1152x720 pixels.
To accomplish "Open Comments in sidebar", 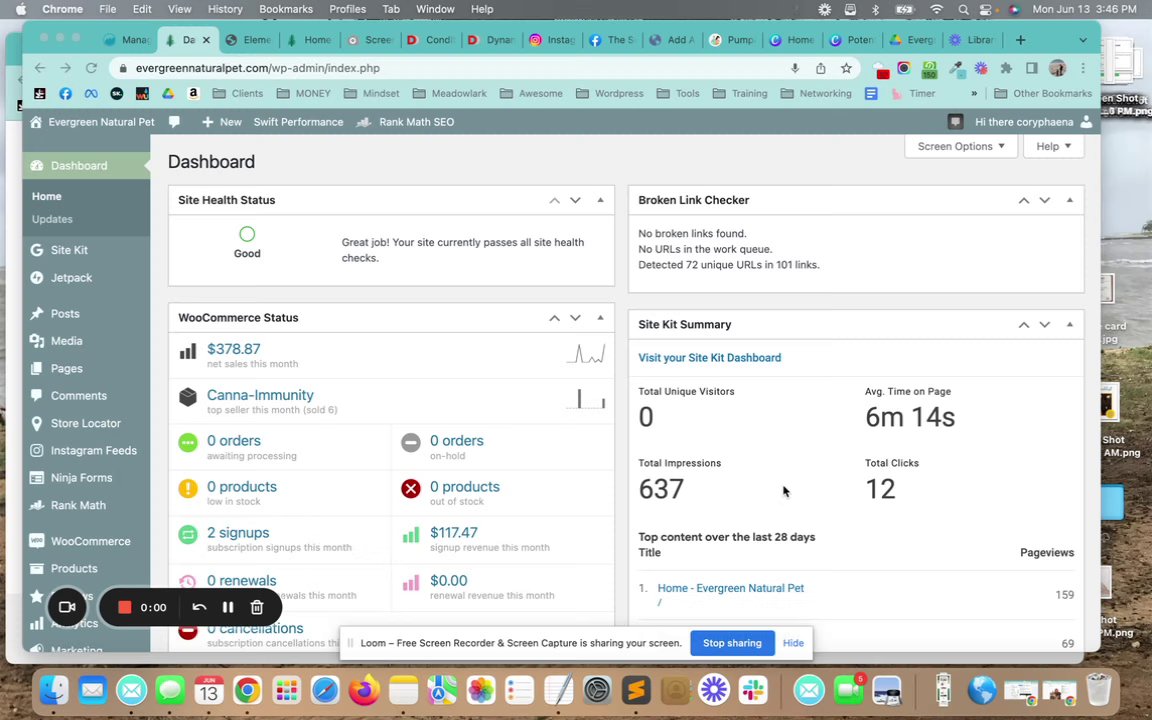I will click(x=79, y=395).
